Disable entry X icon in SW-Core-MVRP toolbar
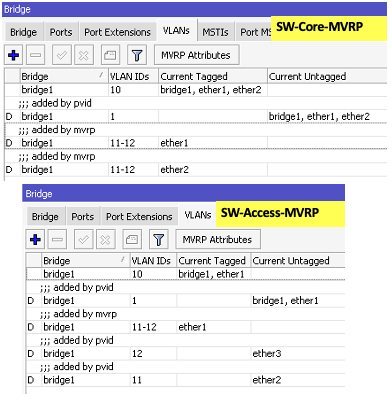392x399 pixels. (x=84, y=55)
